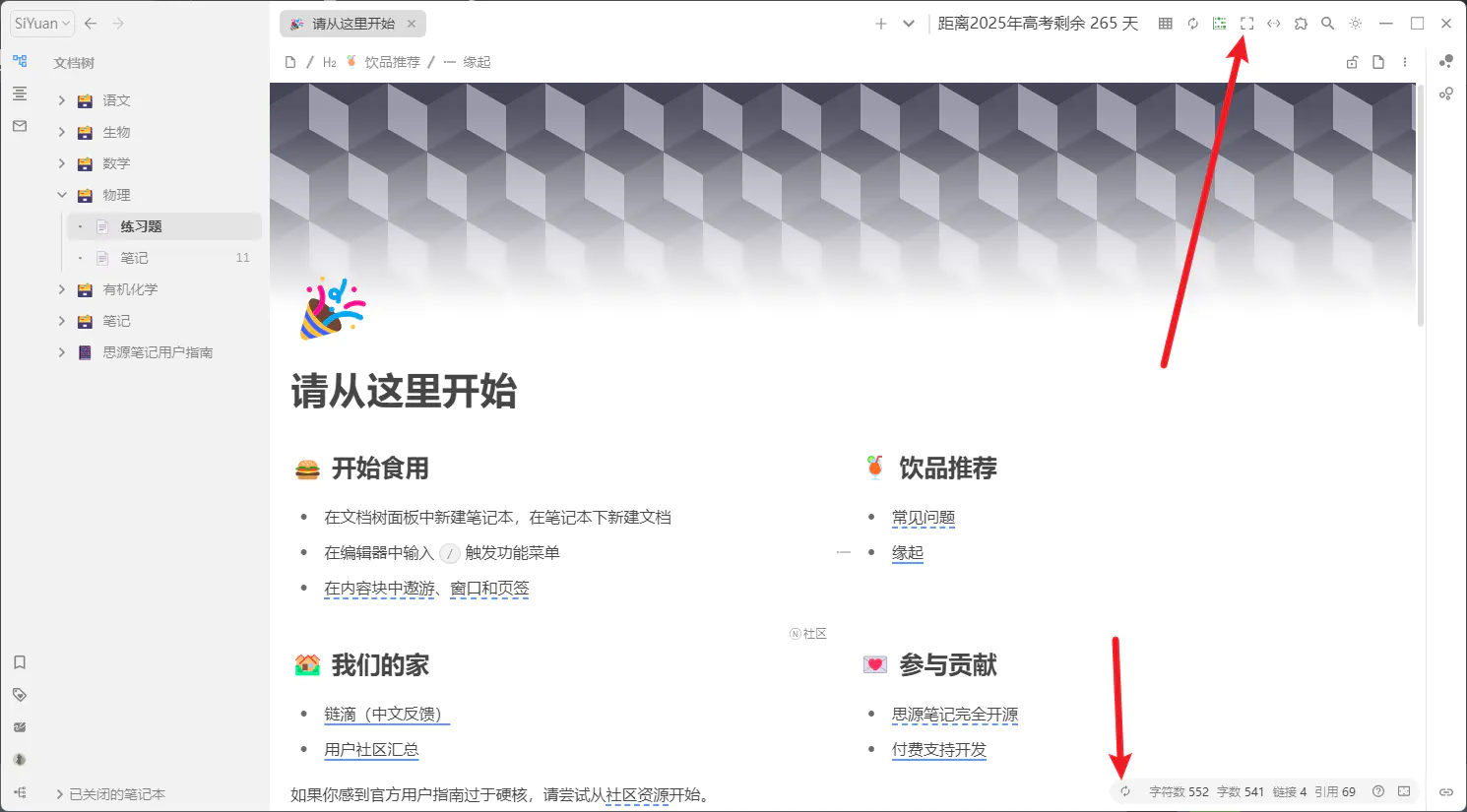Open the 用户社区汇总 link

coord(371,750)
